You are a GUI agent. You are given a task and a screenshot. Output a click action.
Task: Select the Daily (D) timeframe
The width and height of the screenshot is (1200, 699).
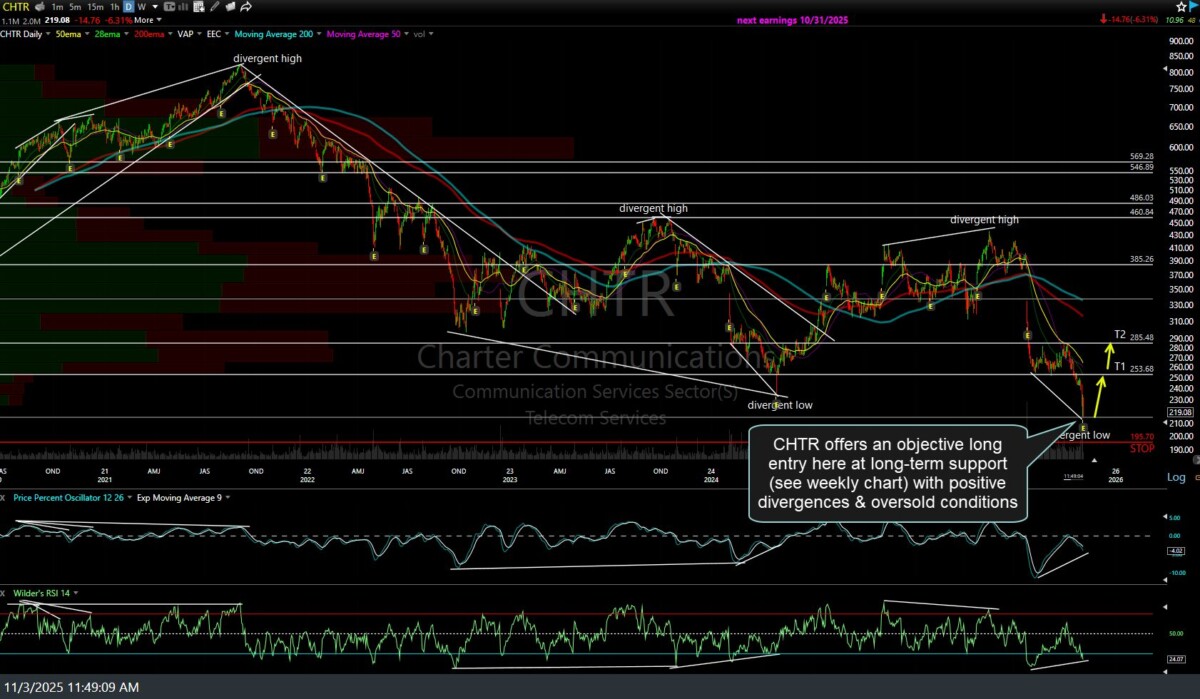[129, 7]
